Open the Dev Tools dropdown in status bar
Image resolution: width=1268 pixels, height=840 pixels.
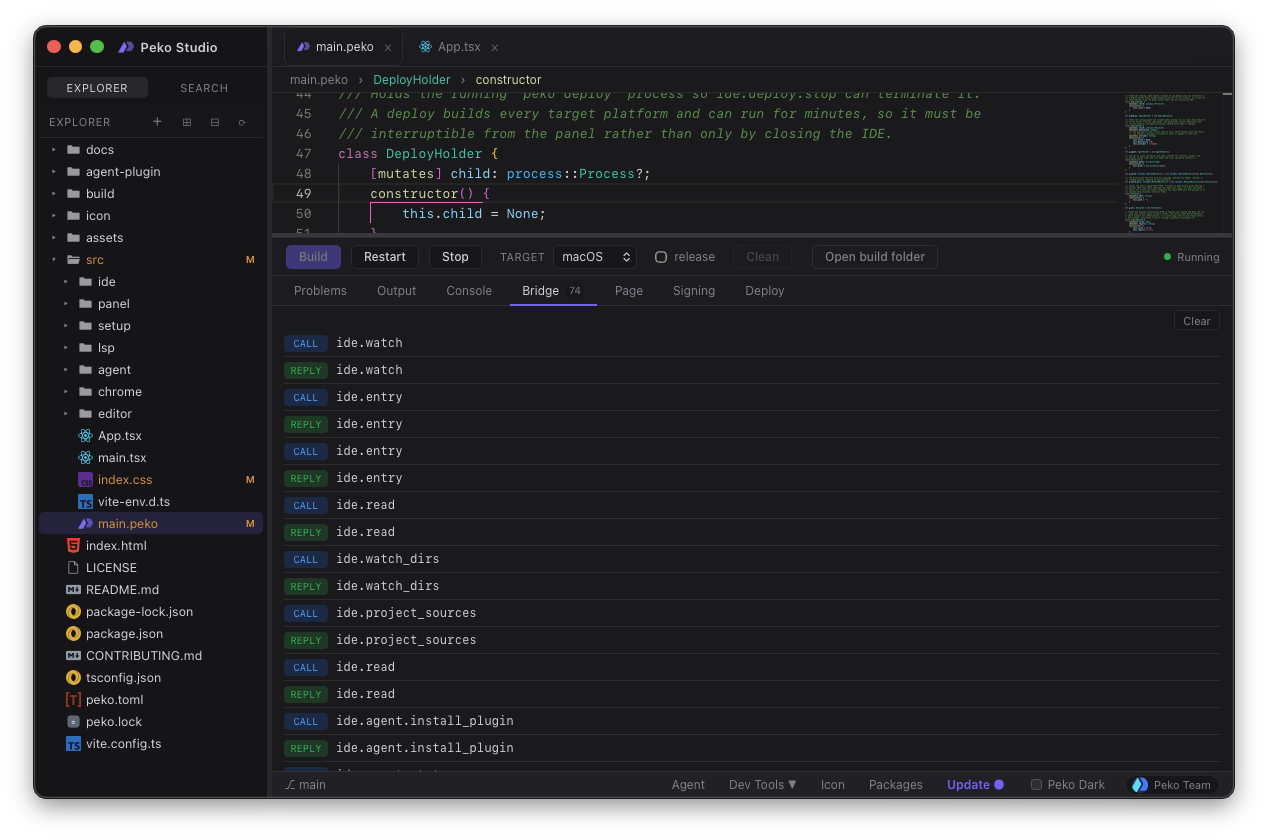click(x=763, y=785)
